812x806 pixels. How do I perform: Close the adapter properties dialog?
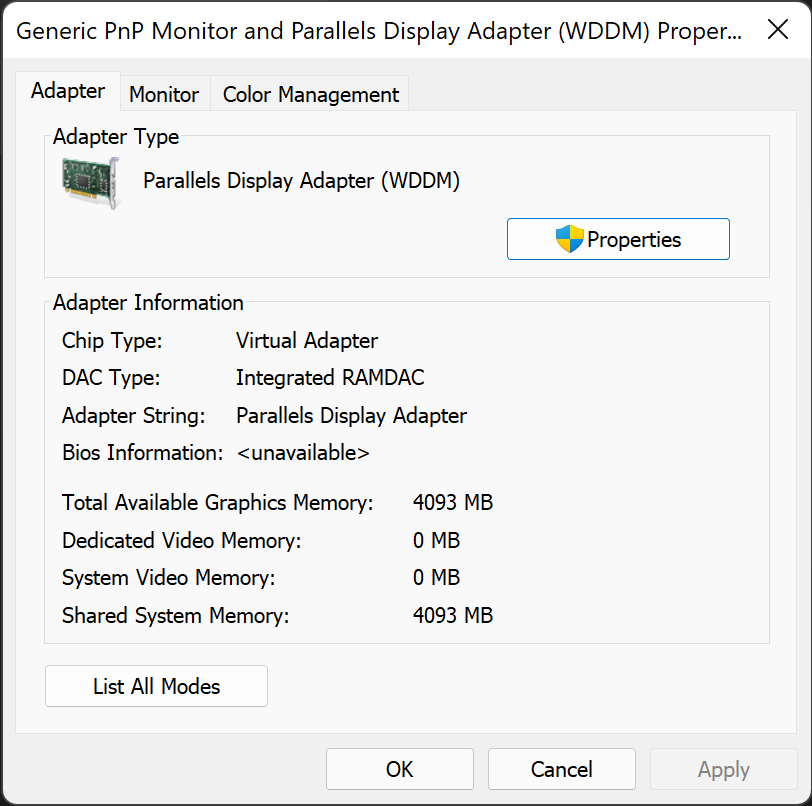[778, 30]
